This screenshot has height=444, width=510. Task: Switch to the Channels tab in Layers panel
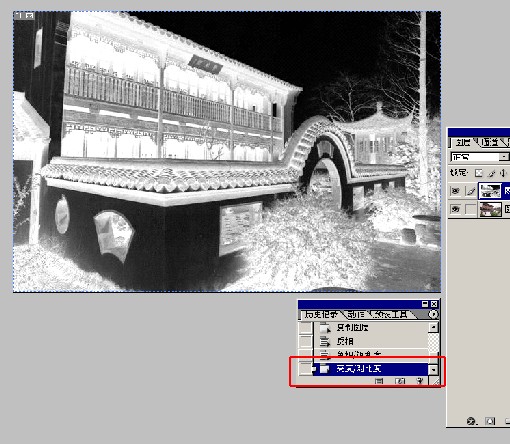490,142
